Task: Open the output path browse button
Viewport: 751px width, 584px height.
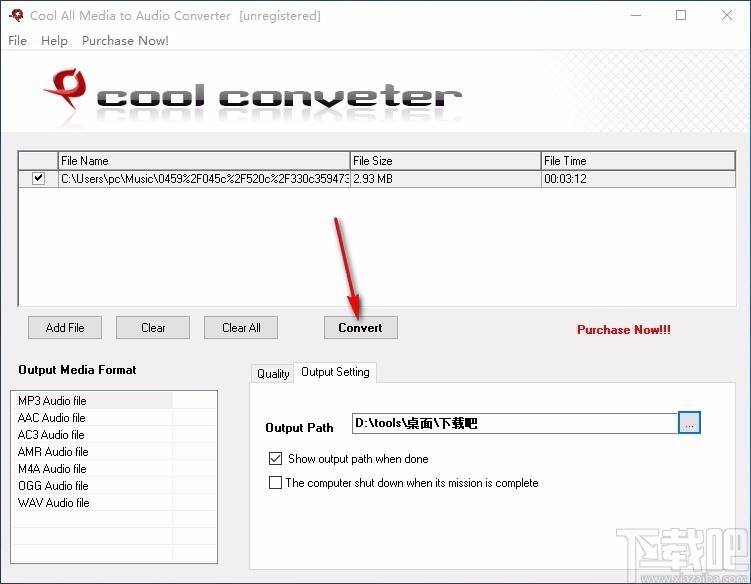Action: click(689, 423)
